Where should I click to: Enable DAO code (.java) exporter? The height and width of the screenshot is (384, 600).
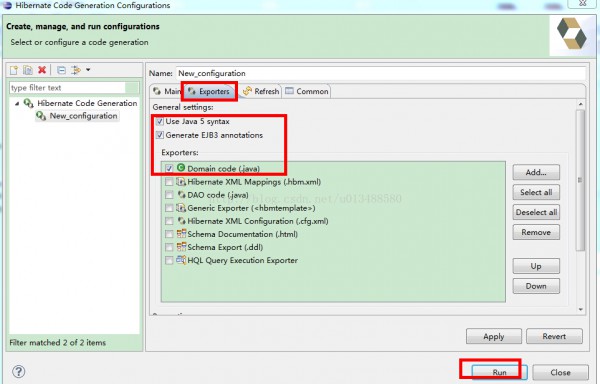pos(169,195)
